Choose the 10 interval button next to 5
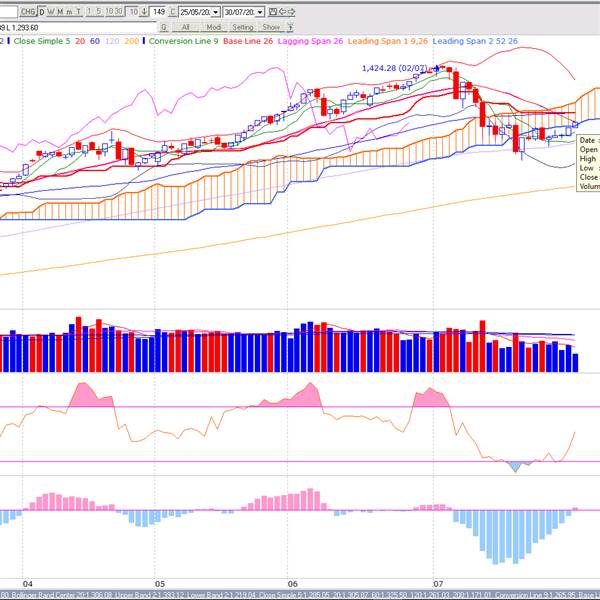The height and width of the screenshot is (600, 600). point(109,12)
